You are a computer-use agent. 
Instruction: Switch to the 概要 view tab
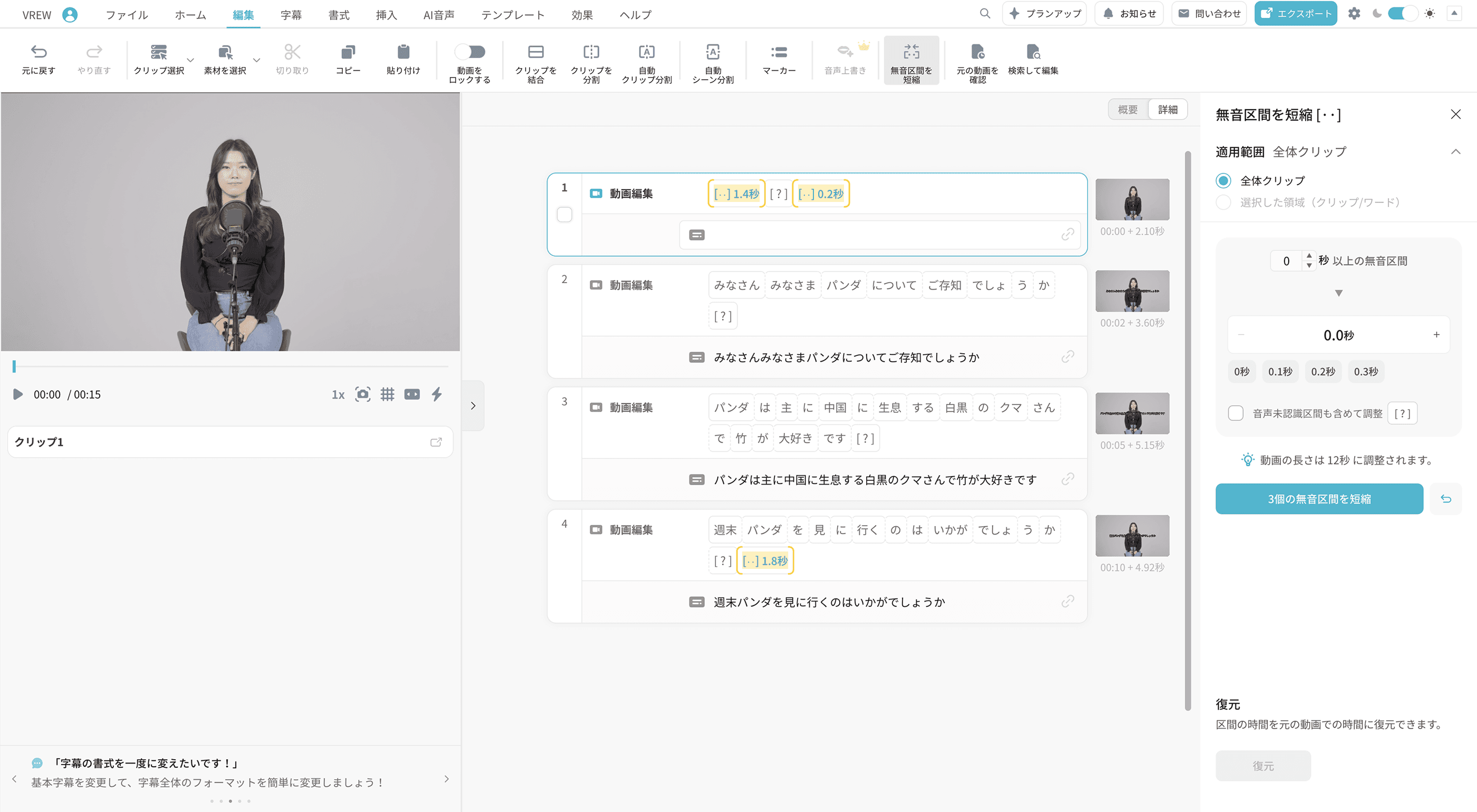(1127, 110)
